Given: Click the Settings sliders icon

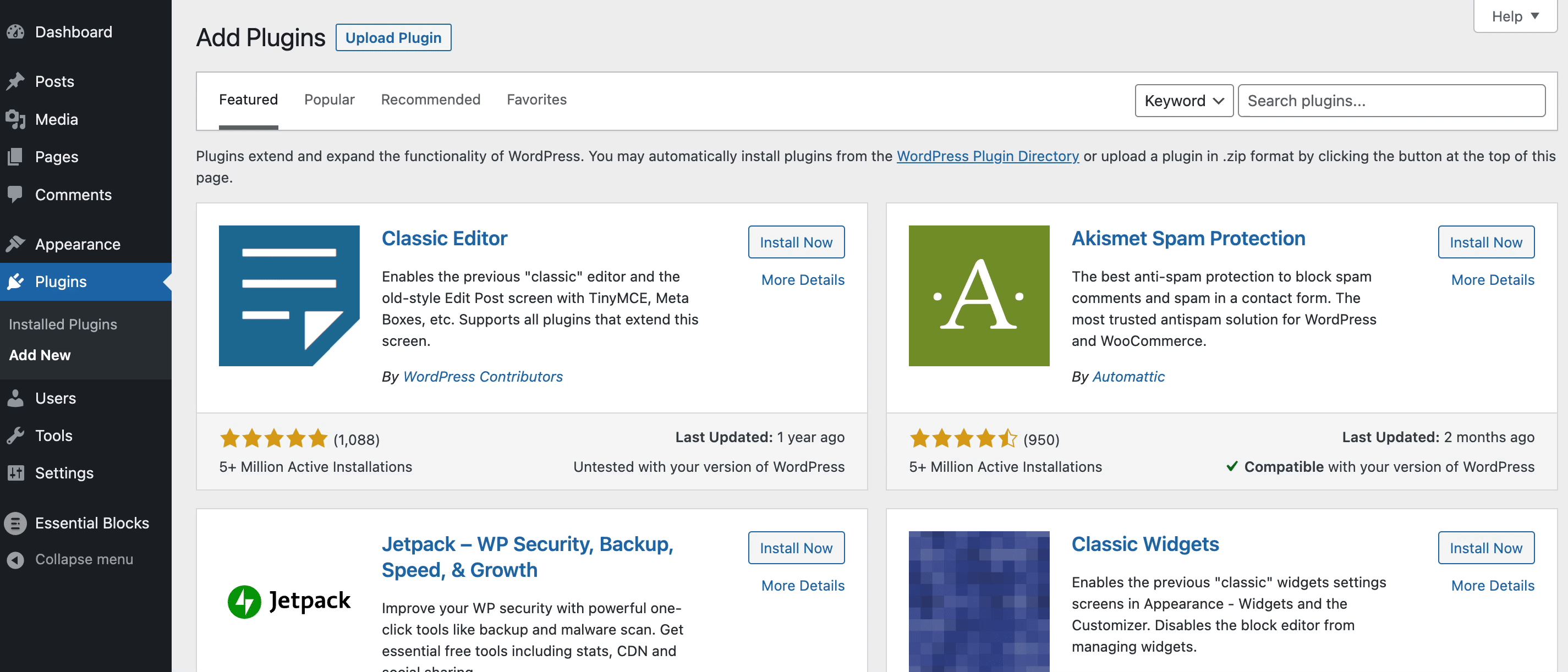Looking at the screenshot, I should tap(16, 473).
